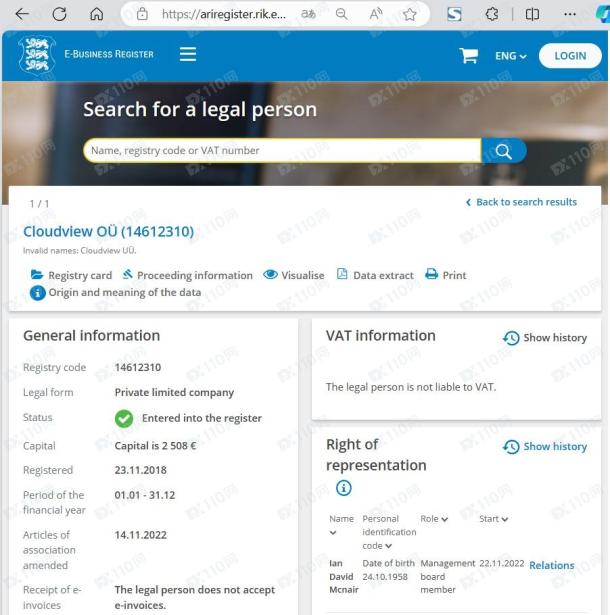Open the hamburger navigation menu

tap(188, 54)
